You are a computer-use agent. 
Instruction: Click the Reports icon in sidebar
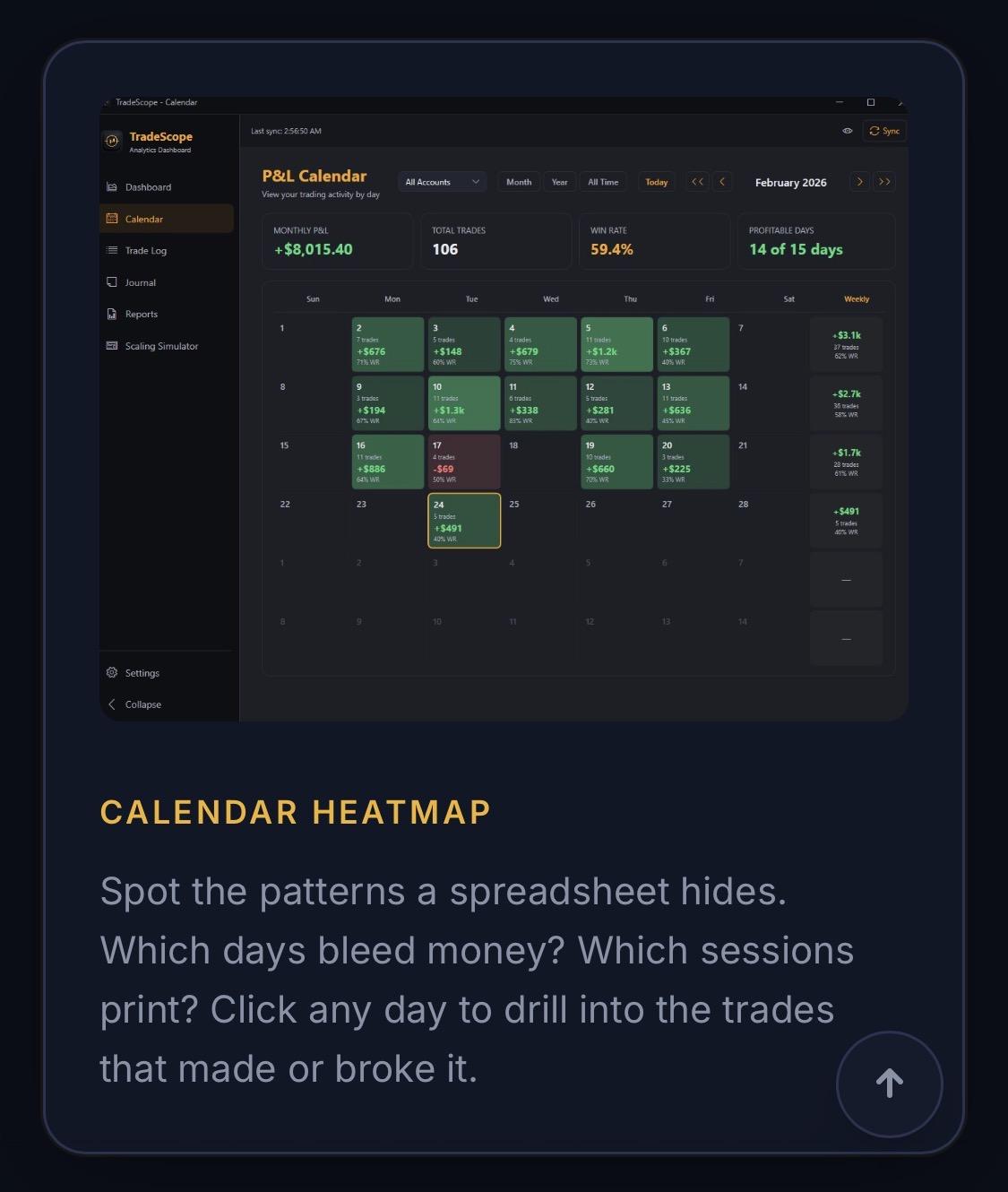coord(112,315)
